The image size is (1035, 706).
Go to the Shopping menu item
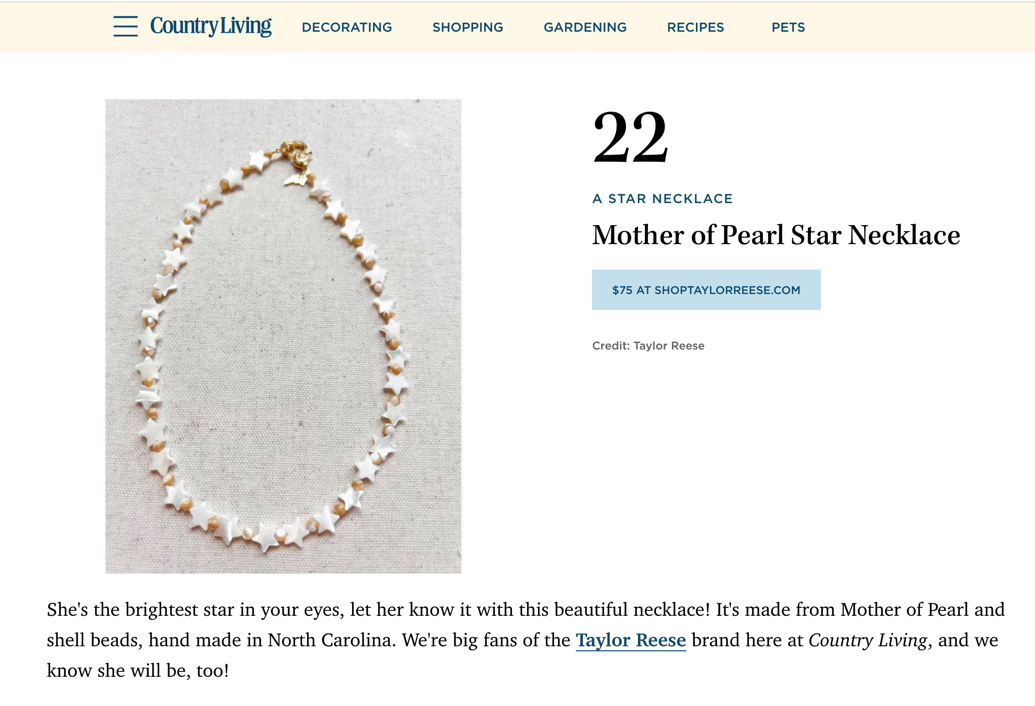tap(467, 28)
